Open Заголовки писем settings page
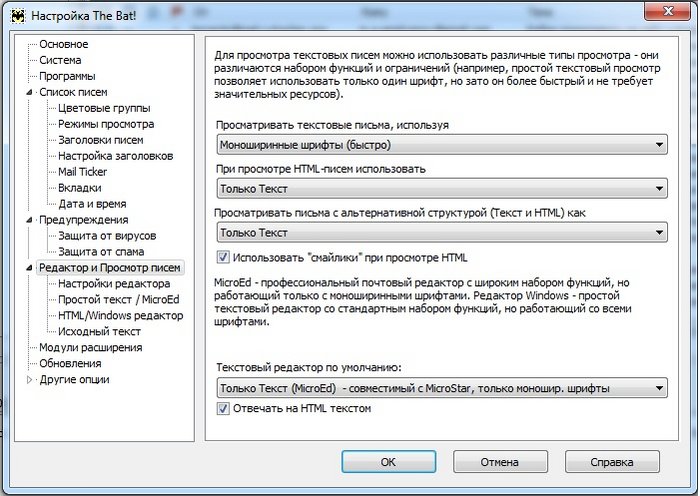This screenshot has height=496, width=700. [101, 140]
